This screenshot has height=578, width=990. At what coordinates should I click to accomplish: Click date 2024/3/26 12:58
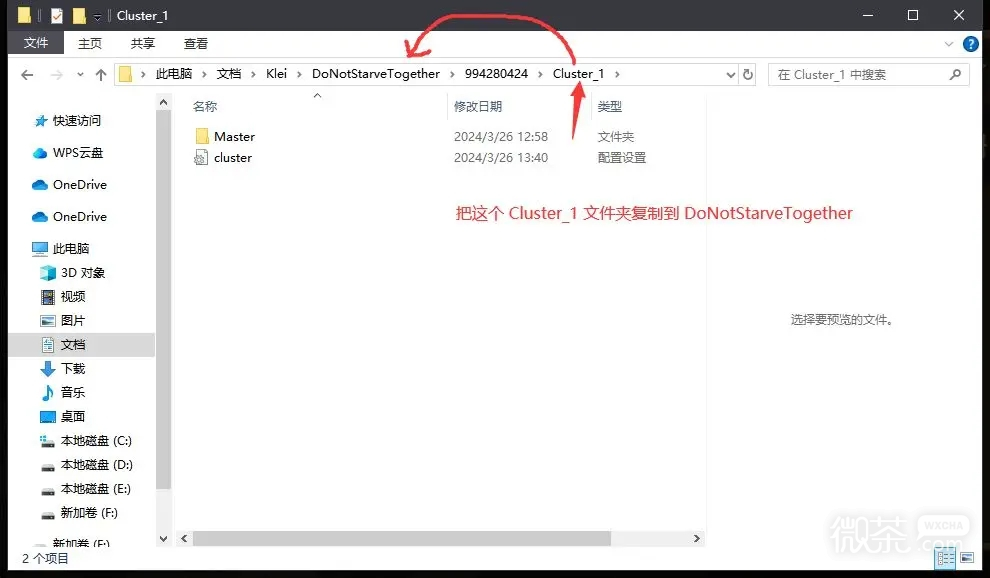coord(501,136)
